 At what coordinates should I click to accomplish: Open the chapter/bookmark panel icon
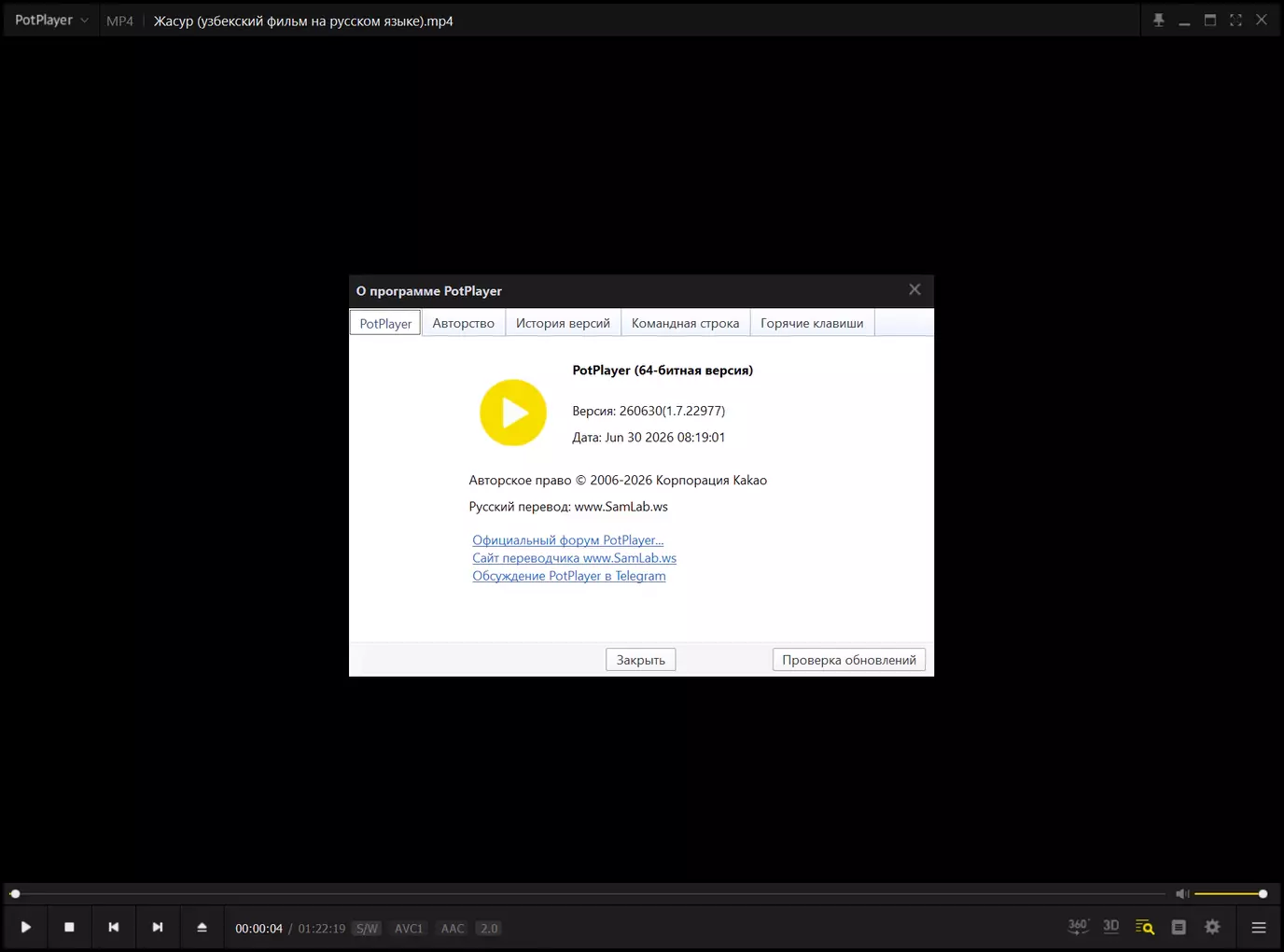[x=1179, y=927]
